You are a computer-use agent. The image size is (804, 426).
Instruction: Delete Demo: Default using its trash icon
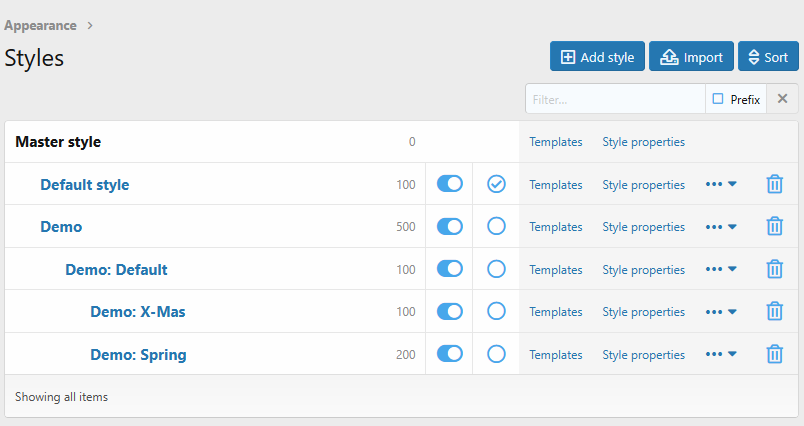pyautogui.click(x=774, y=269)
